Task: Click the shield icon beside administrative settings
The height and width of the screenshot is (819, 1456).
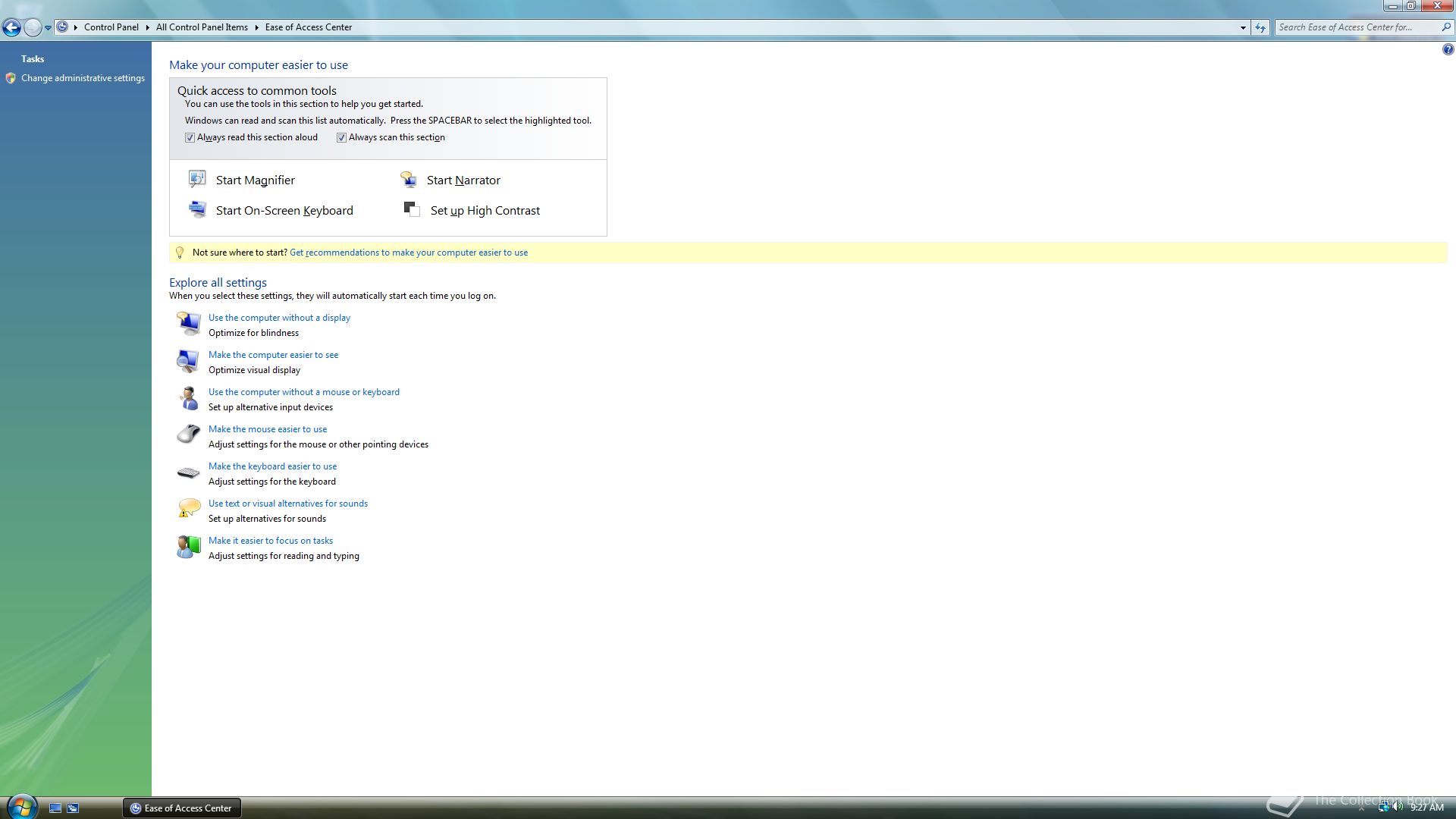Action: click(x=11, y=78)
